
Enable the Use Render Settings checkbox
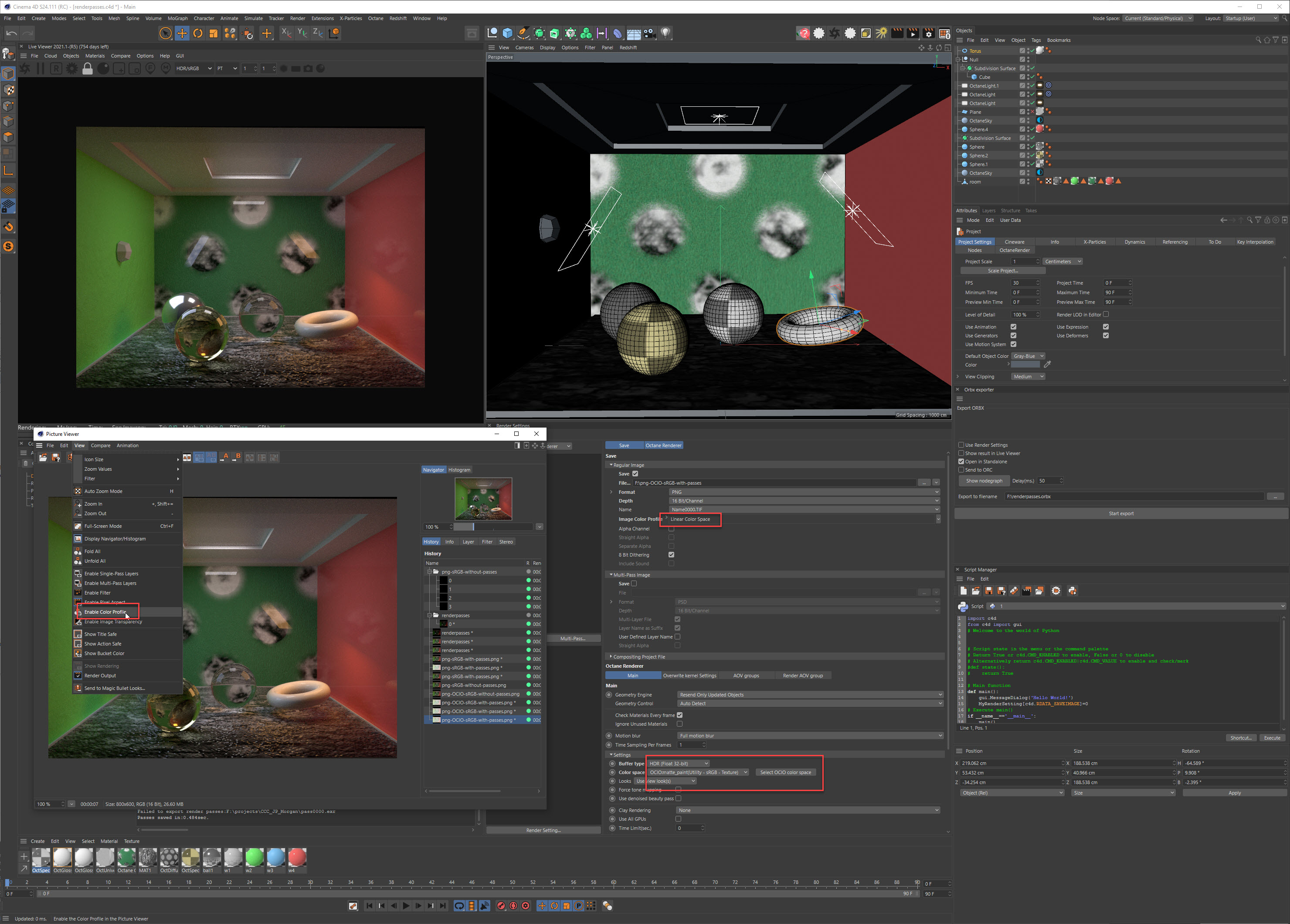(x=961, y=445)
